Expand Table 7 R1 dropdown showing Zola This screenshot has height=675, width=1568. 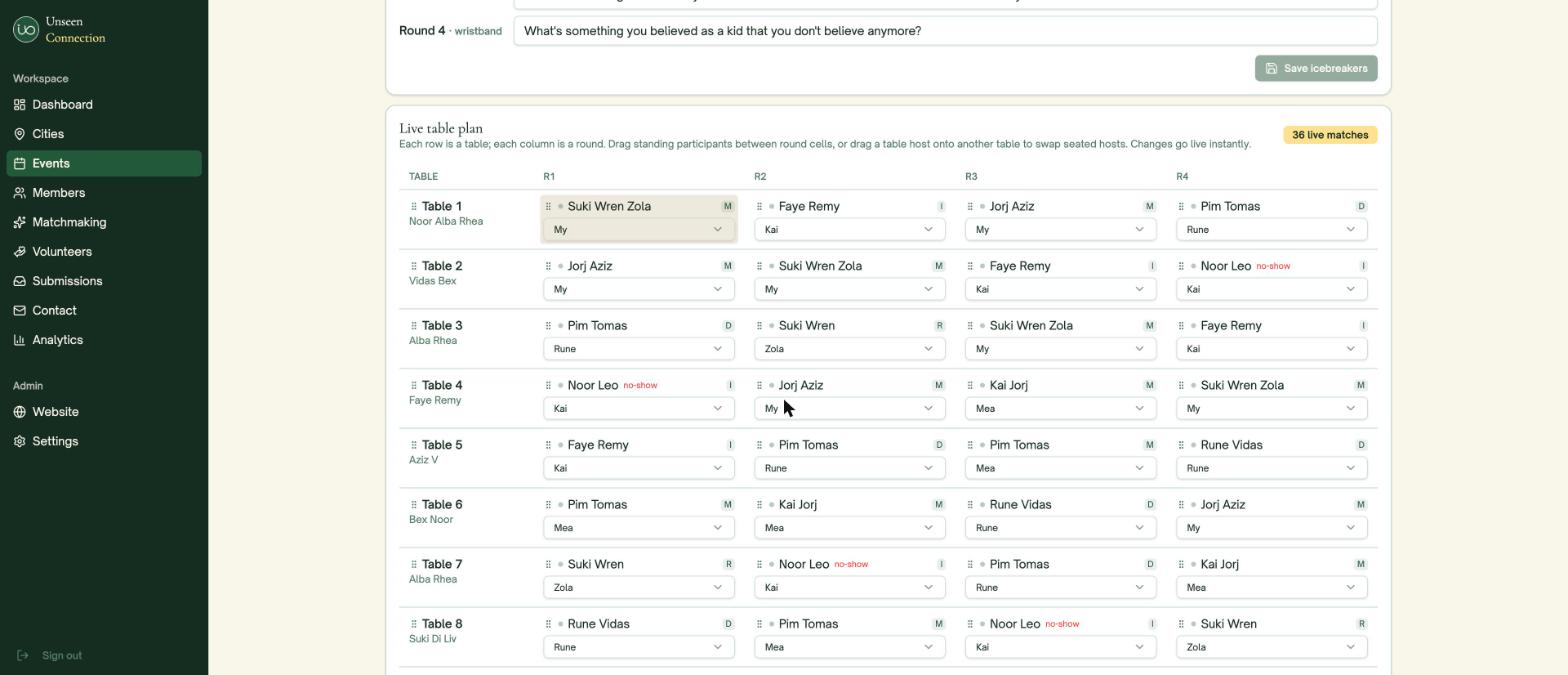pos(639,588)
